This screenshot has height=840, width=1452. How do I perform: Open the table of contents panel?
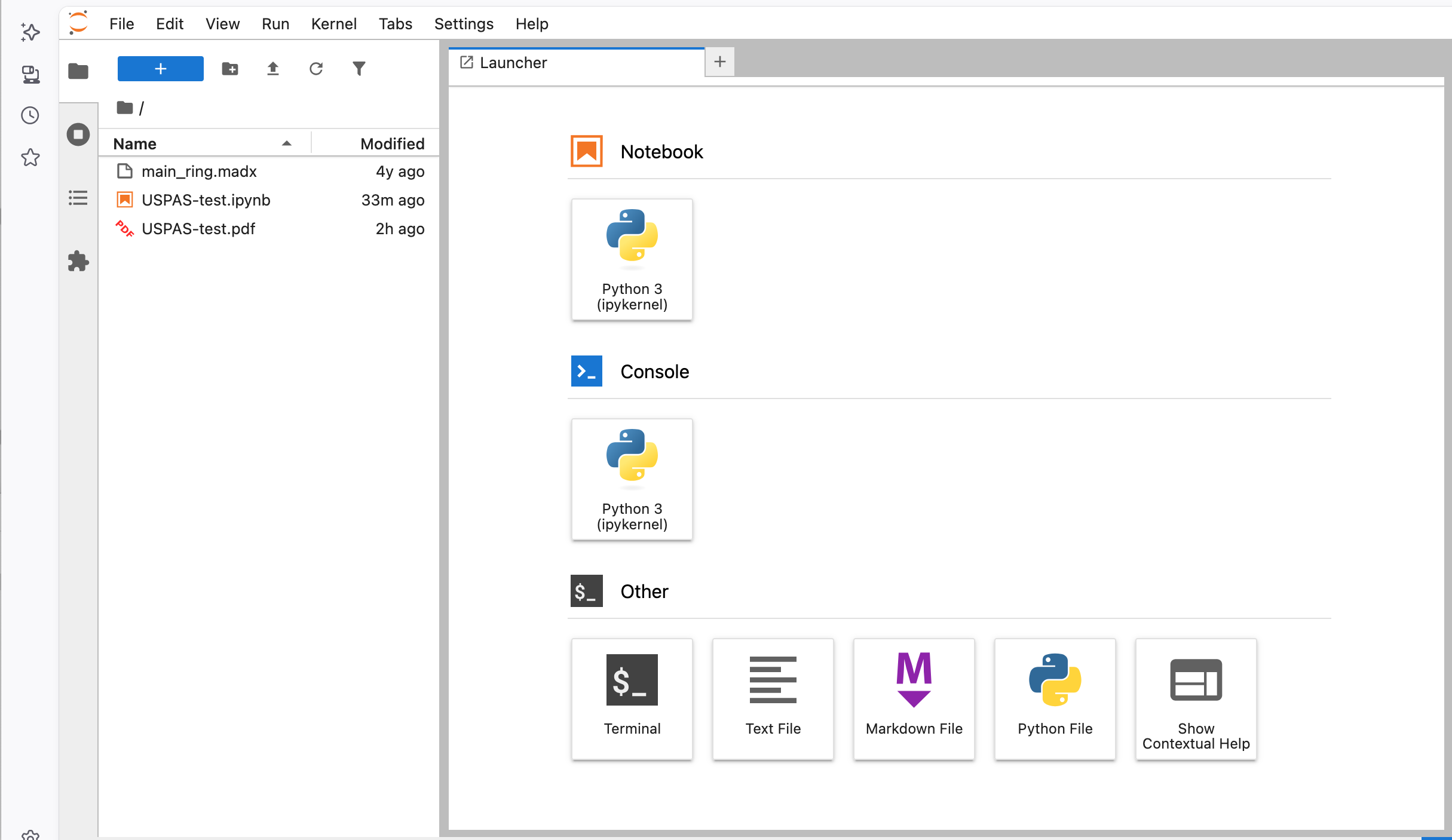click(78, 198)
